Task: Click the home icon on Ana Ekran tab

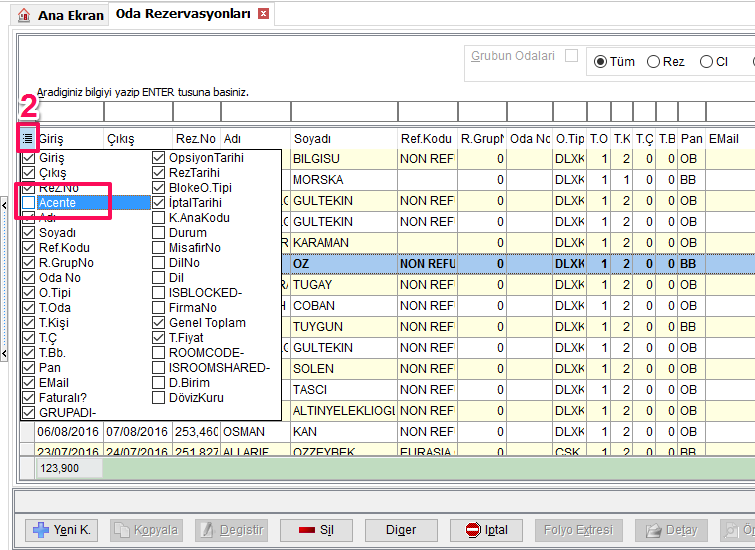Action: tap(24, 15)
